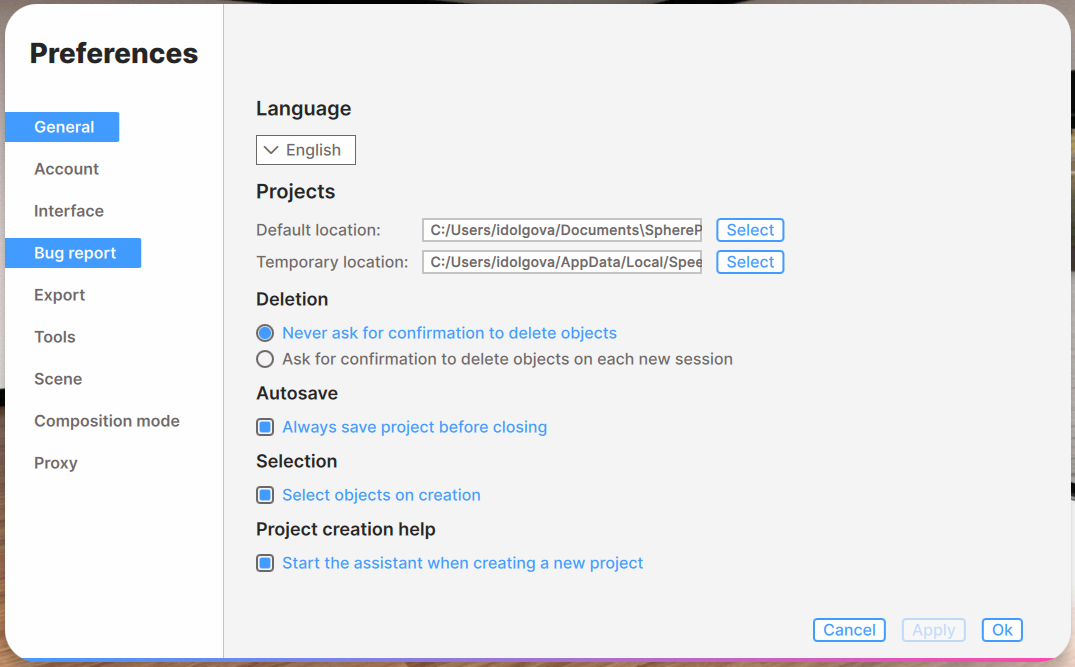The width and height of the screenshot is (1075, 667).
Task: Choose 'Ask for confirmation on each new session'
Action: 265,359
